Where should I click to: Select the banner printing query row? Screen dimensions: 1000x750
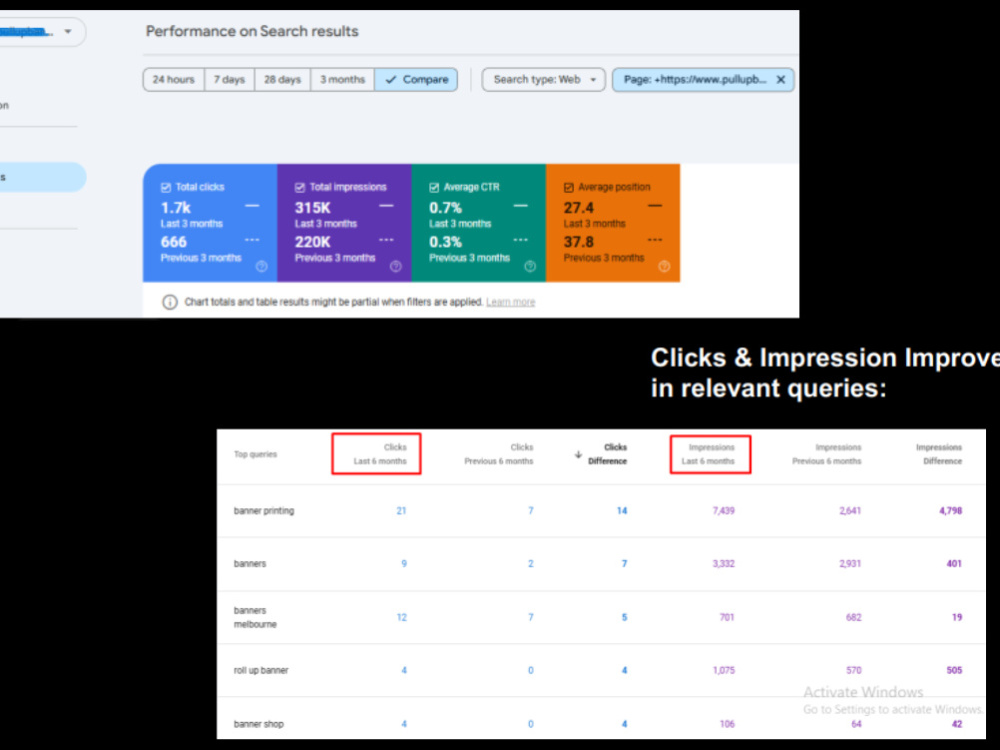coord(601,511)
